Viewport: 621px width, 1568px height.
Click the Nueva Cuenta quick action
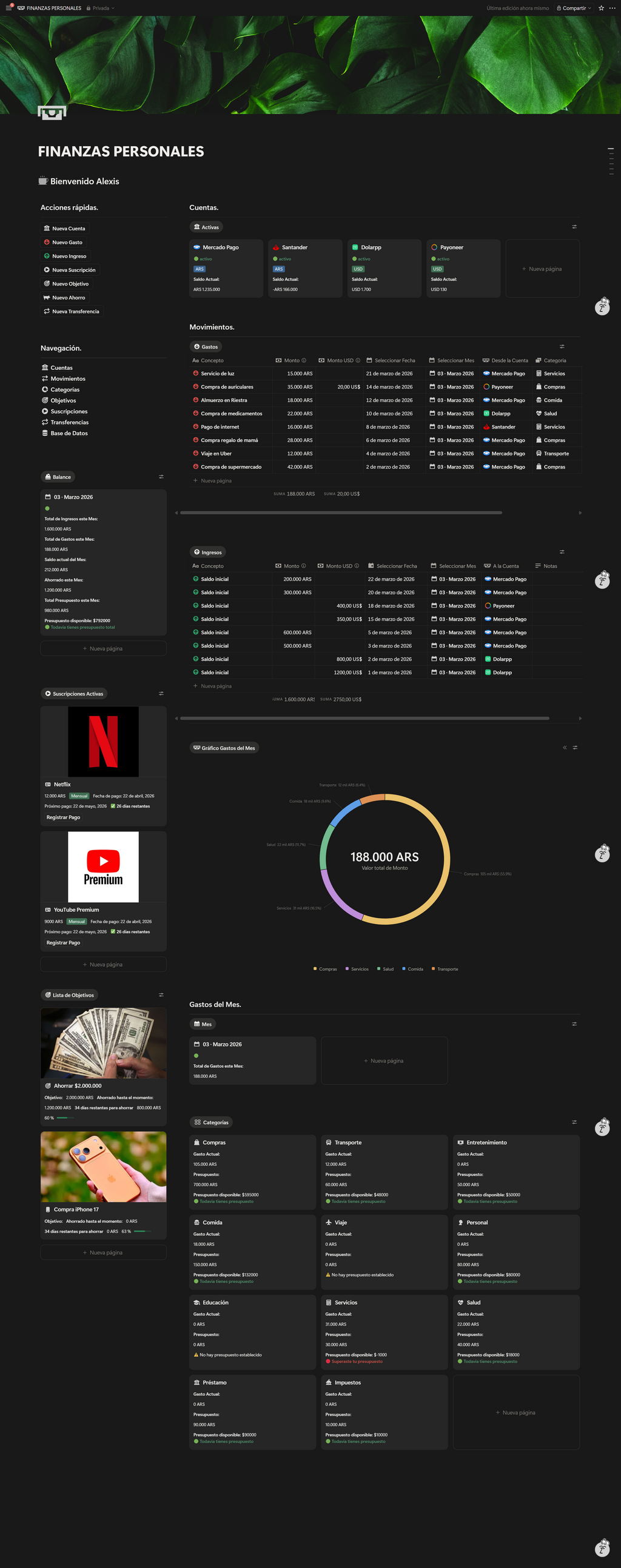[x=64, y=228]
